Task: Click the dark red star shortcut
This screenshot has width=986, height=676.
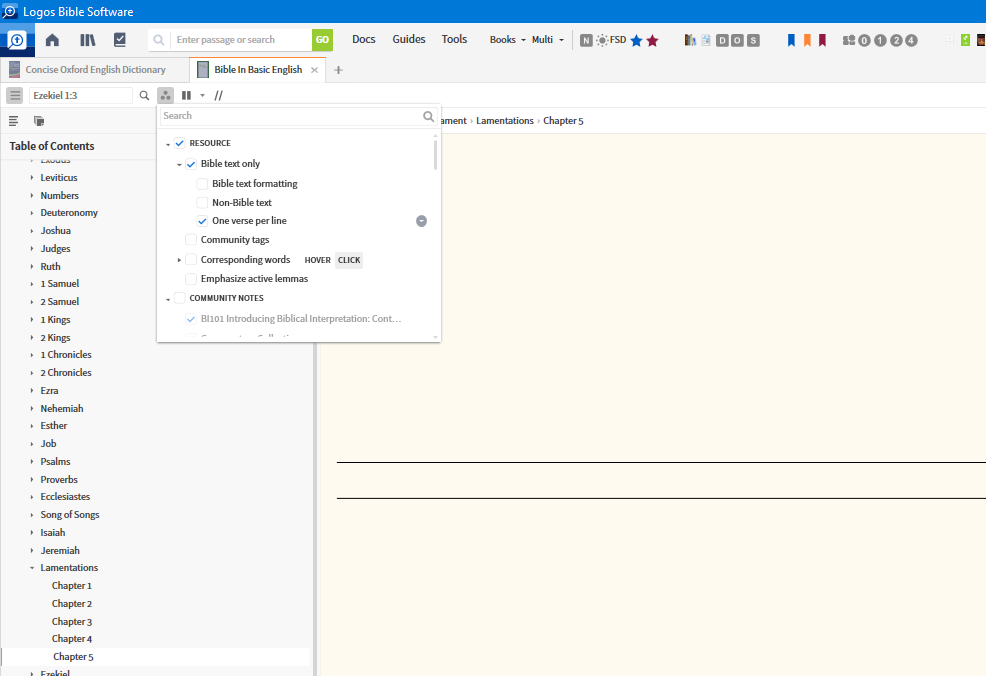Action: [652, 41]
